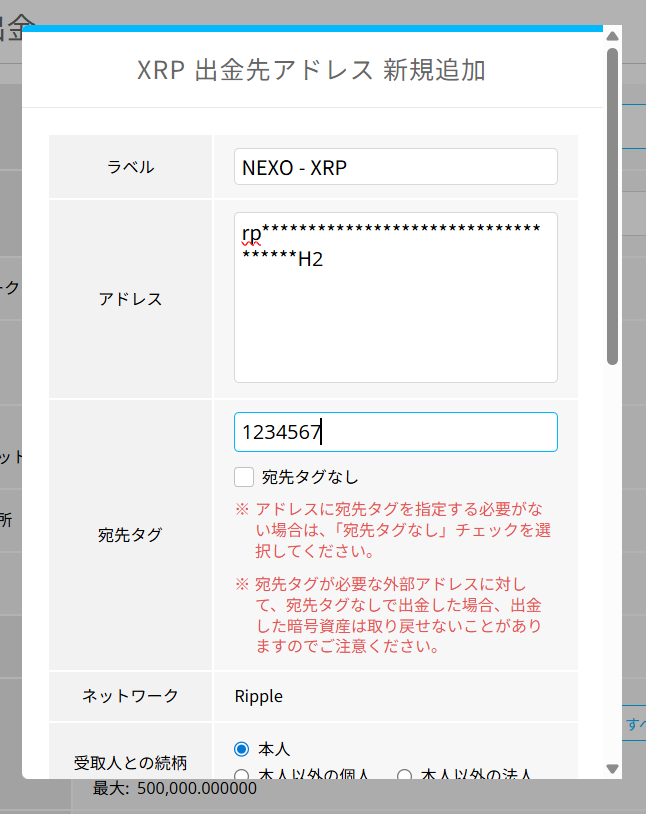646x814 pixels.
Task: Click the Ripple network value
Action: click(x=259, y=696)
